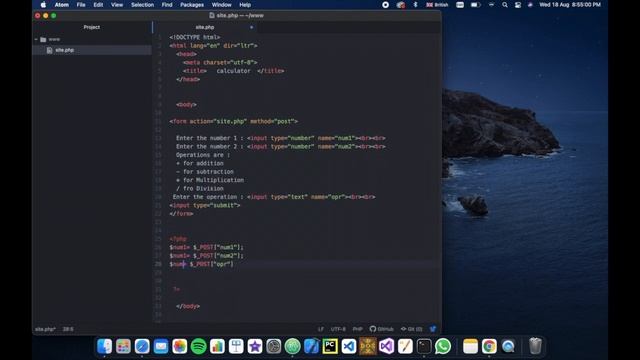The image size is (640, 360).
Task: Click the form action line in editor
Action: click(x=233, y=121)
